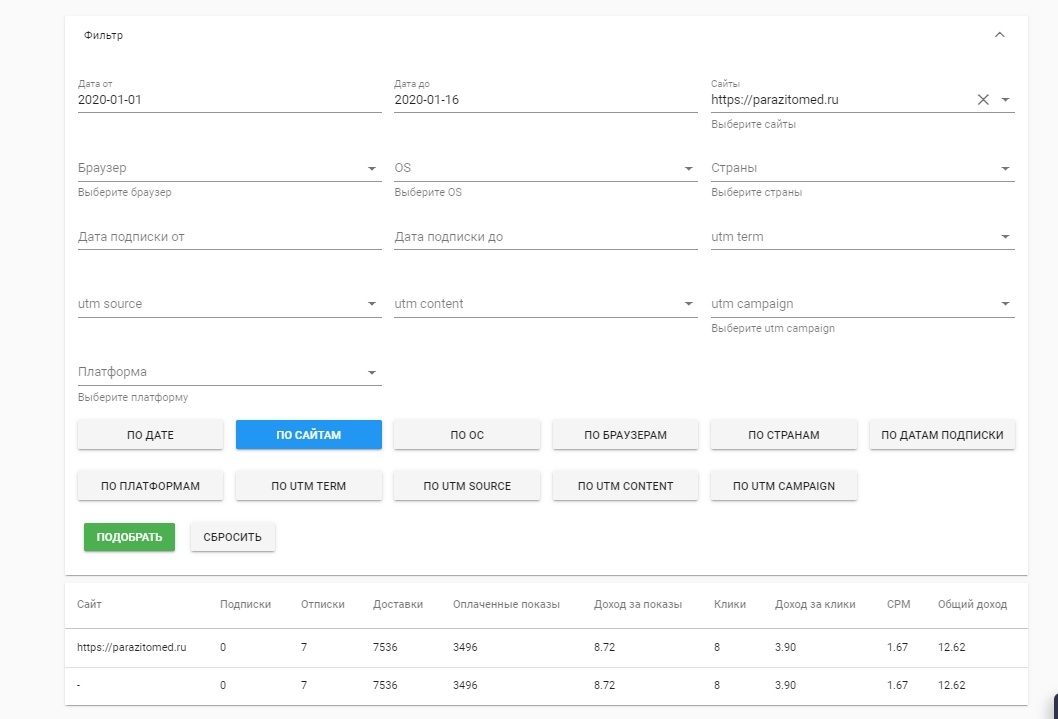
Task: Click 8.72 in the totals row
Action: 604,685
